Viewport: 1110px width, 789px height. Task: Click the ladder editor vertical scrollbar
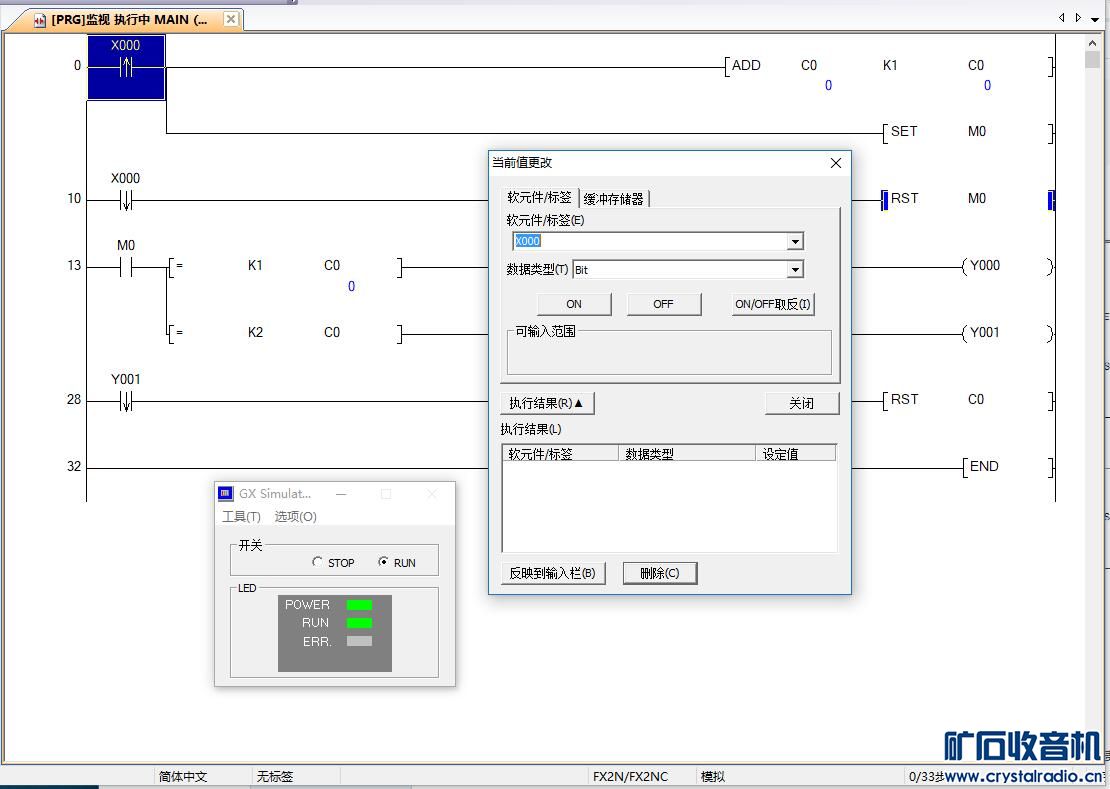point(1092,300)
